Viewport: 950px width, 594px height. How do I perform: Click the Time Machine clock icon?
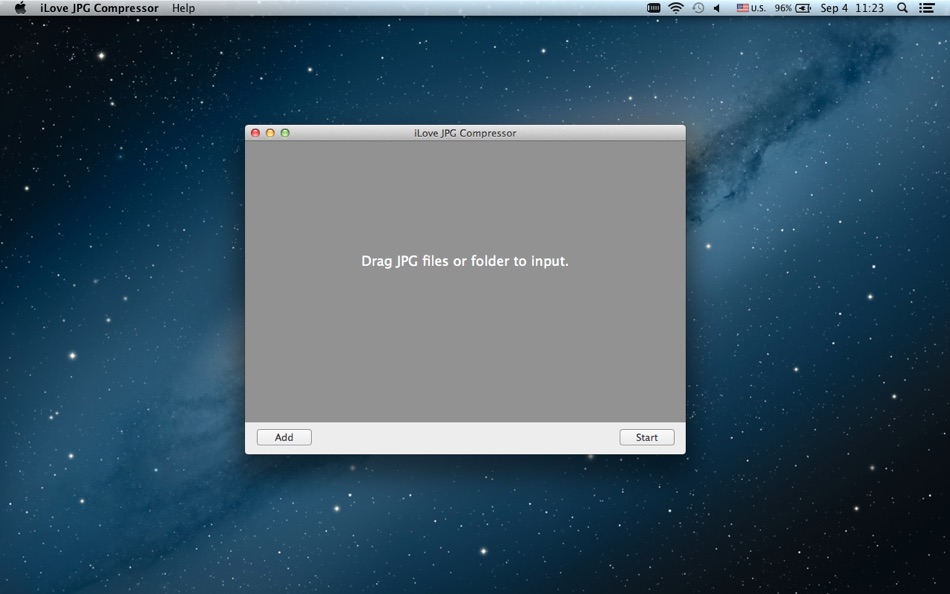(x=698, y=8)
